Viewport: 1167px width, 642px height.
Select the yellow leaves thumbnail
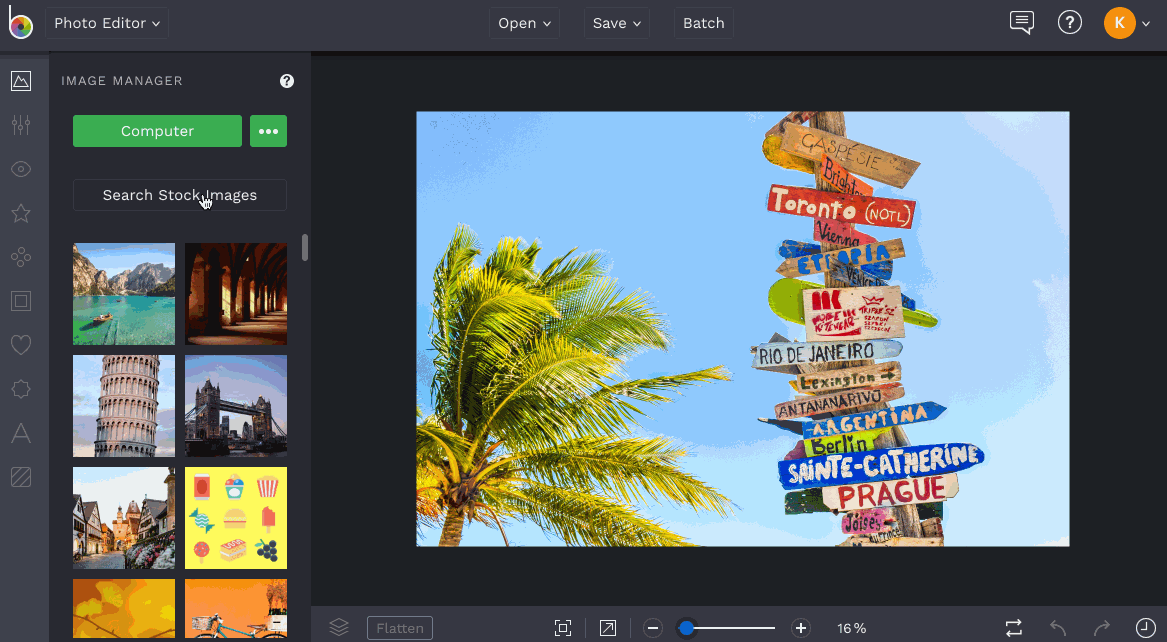(124, 609)
